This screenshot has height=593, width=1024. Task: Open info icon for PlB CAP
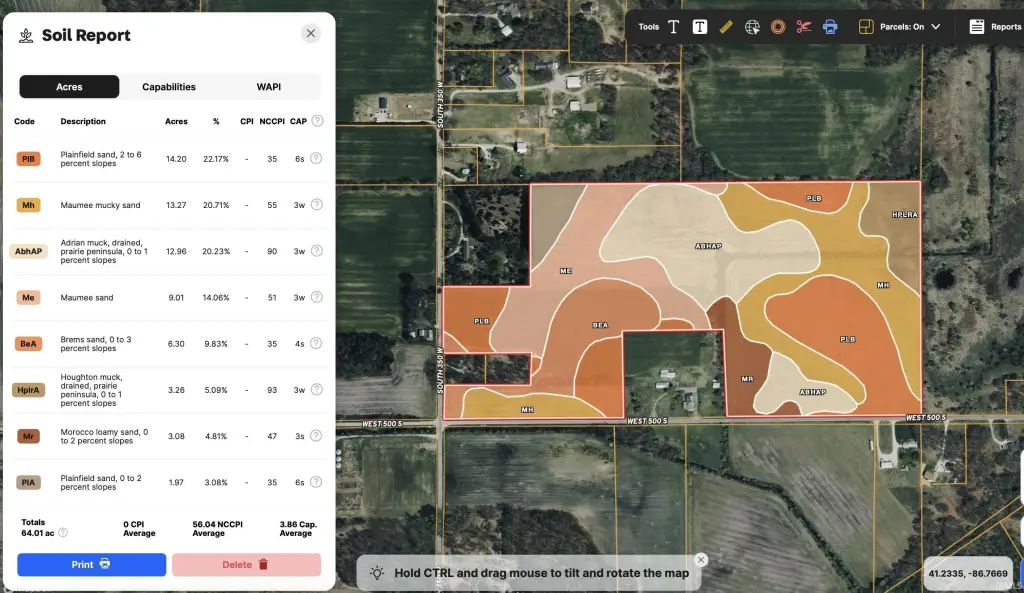(x=317, y=159)
